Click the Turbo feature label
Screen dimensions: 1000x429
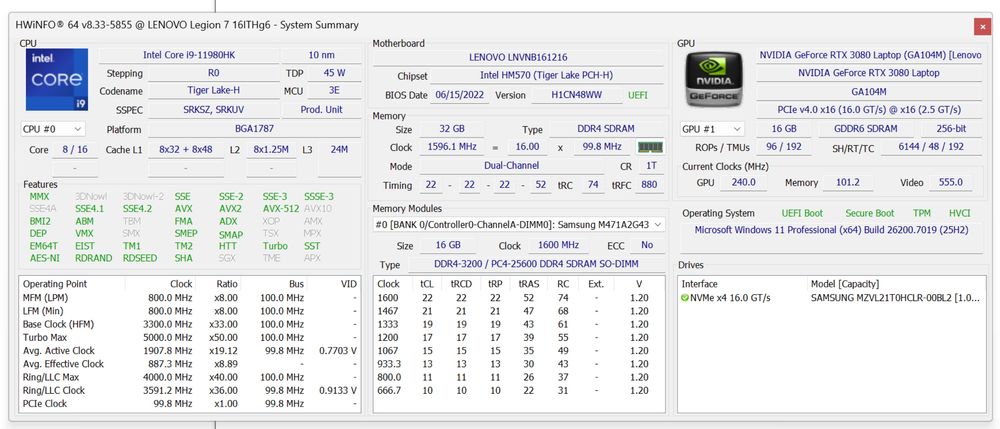(x=275, y=246)
